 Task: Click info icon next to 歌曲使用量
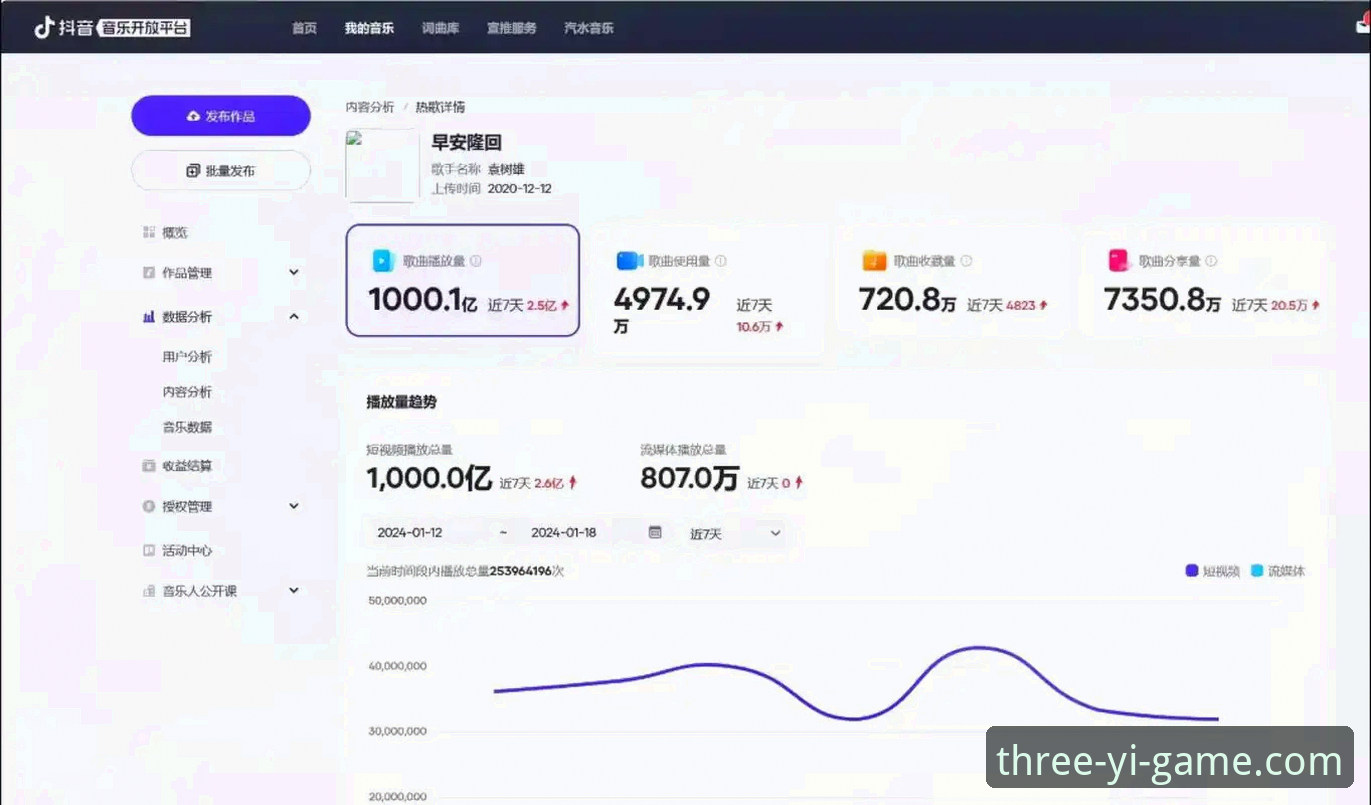[x=721, y=261]
